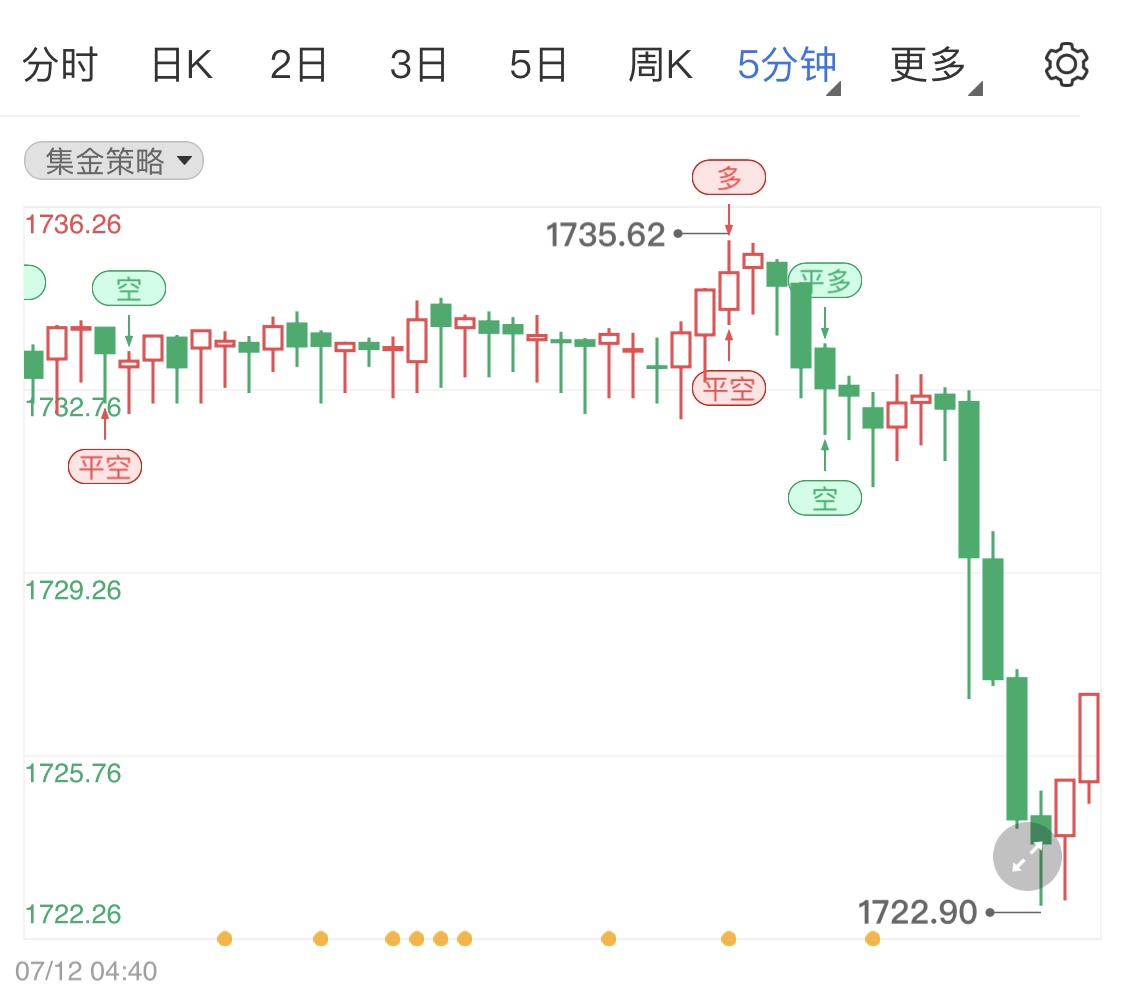1125x992 pixels.
Task: Tap the red 平空 marker at lower left
Action: 105,466
